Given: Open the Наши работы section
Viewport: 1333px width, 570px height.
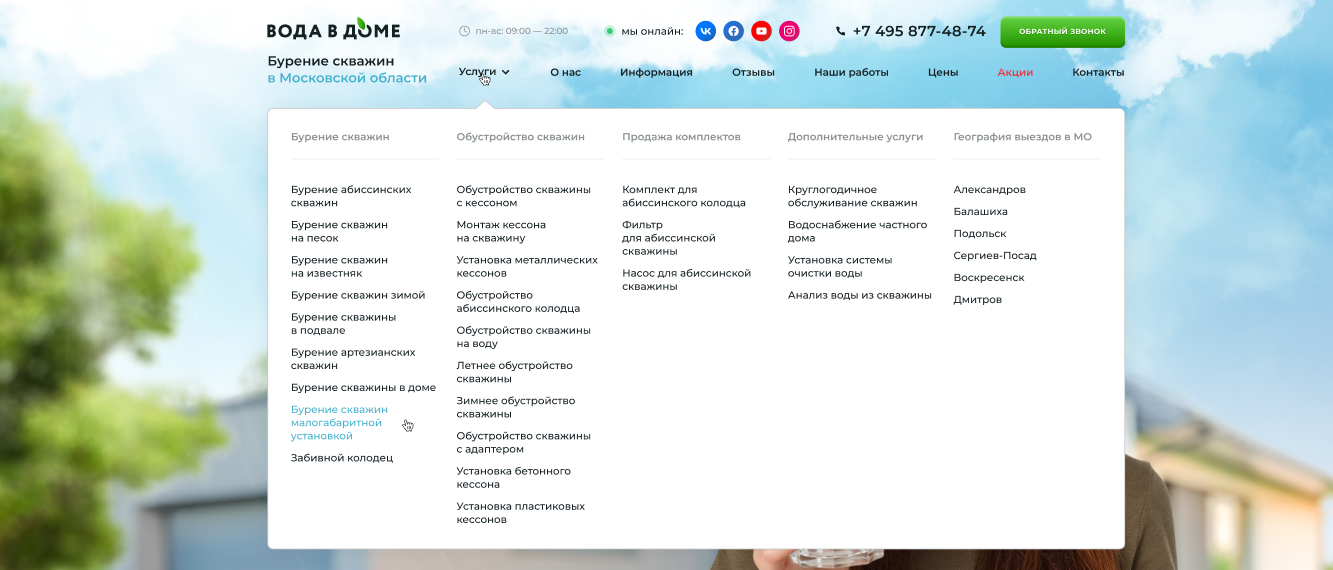Looking at the screenshot, I should 851,72.
